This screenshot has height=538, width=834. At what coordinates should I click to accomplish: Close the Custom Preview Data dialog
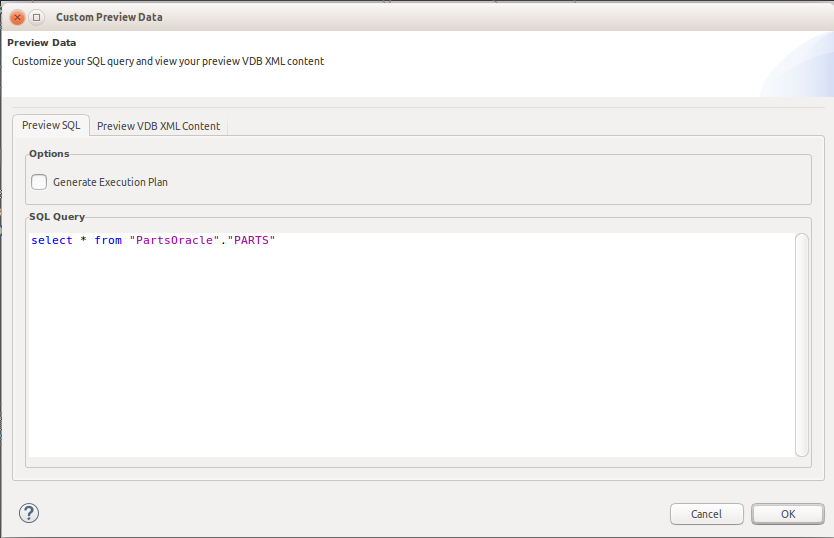pos(17,17)
